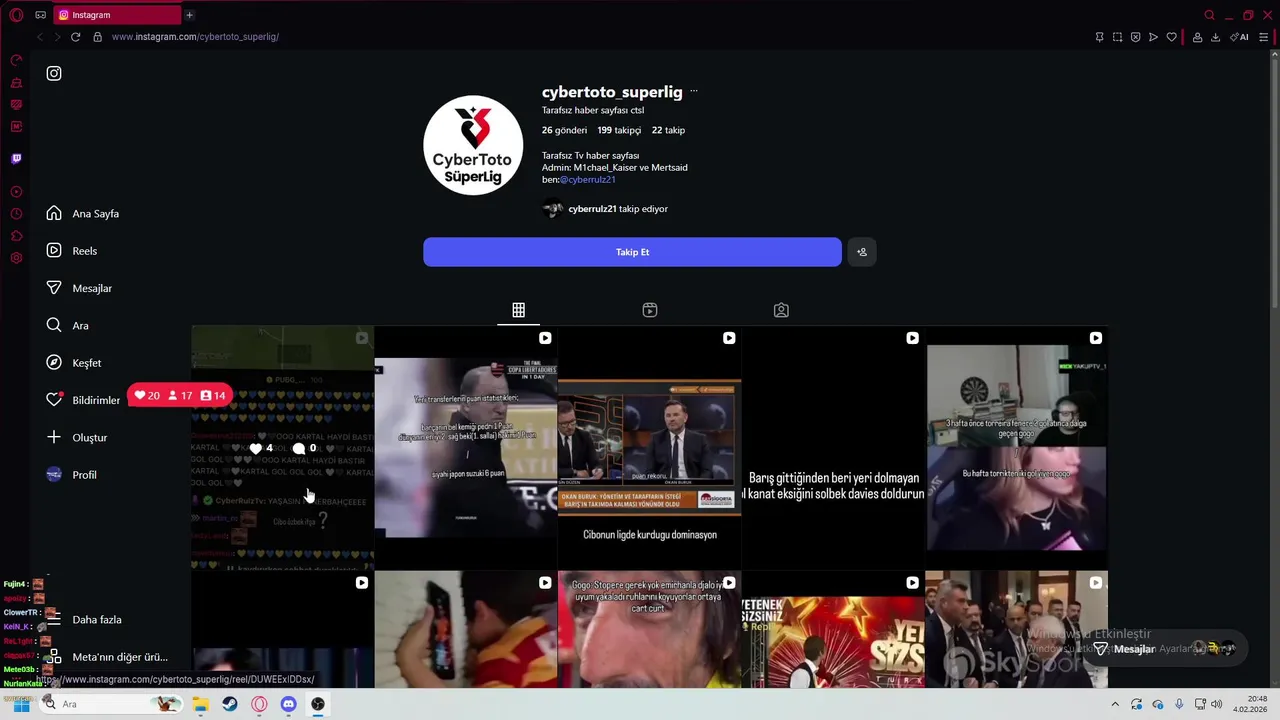Screen dimensions: 1280x720
Task: Click the site lock icon in address bar
Action: point(97,37)
